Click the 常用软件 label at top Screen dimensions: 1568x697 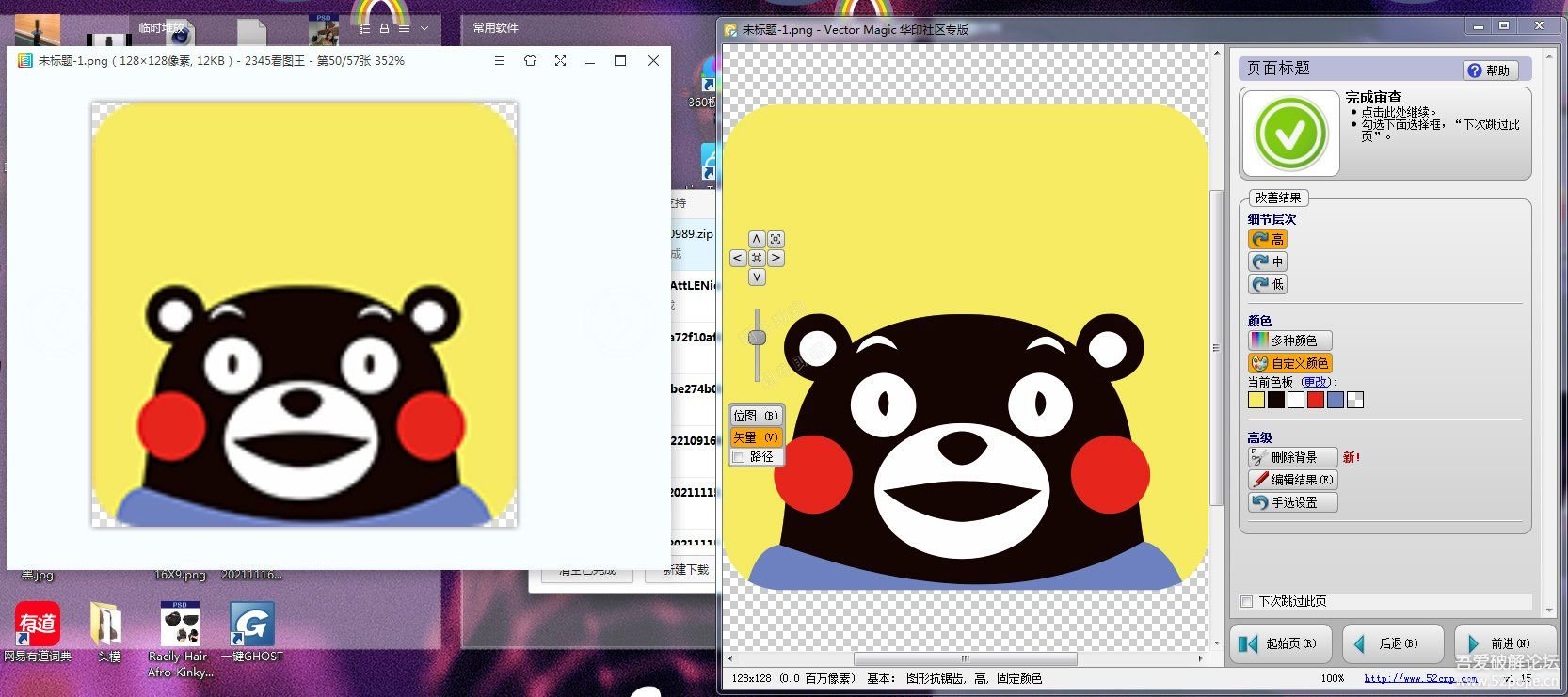(x=495, y=28)
